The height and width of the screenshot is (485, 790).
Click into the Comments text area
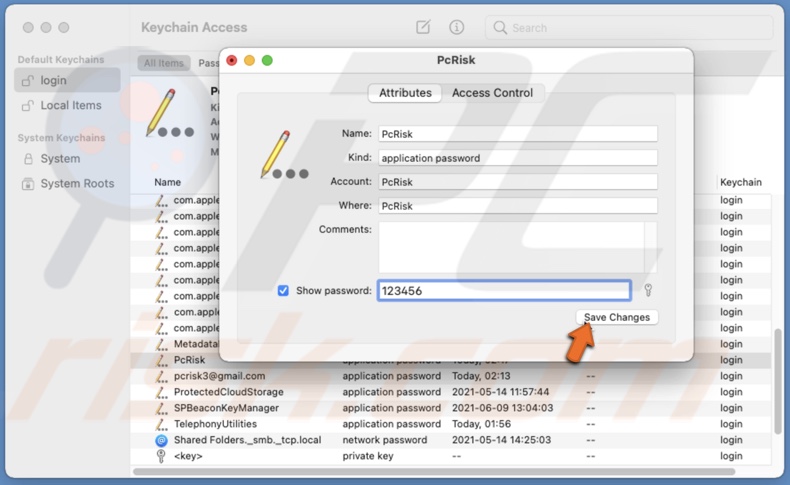tap(510, 247)
